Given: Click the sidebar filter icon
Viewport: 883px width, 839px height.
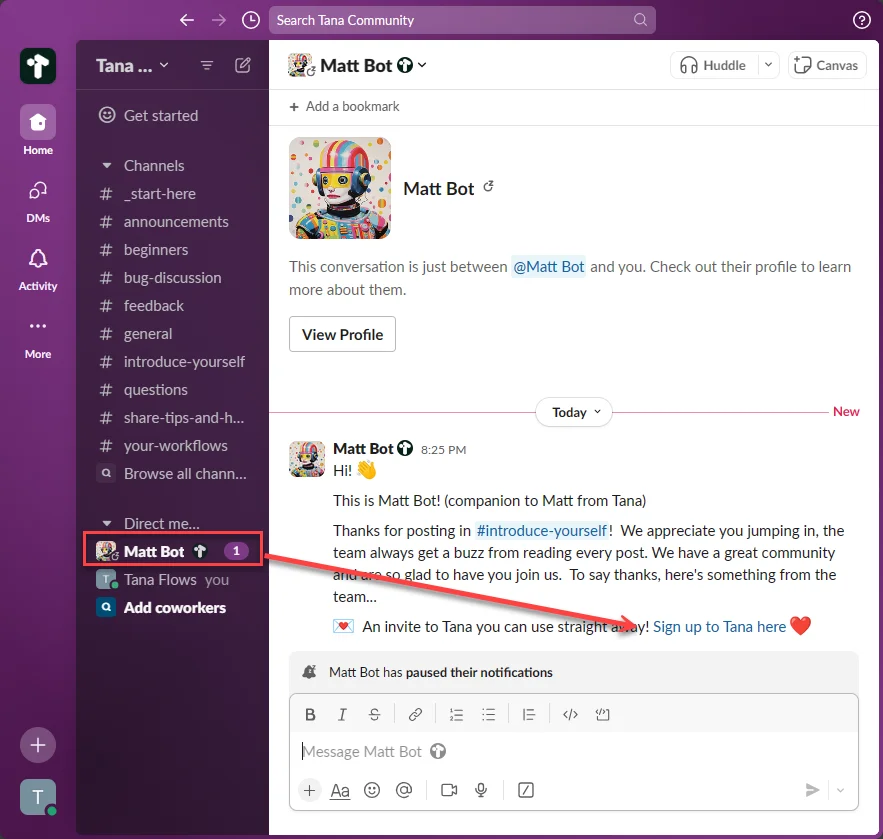Looking at the screenshot, I should [207, 66].
